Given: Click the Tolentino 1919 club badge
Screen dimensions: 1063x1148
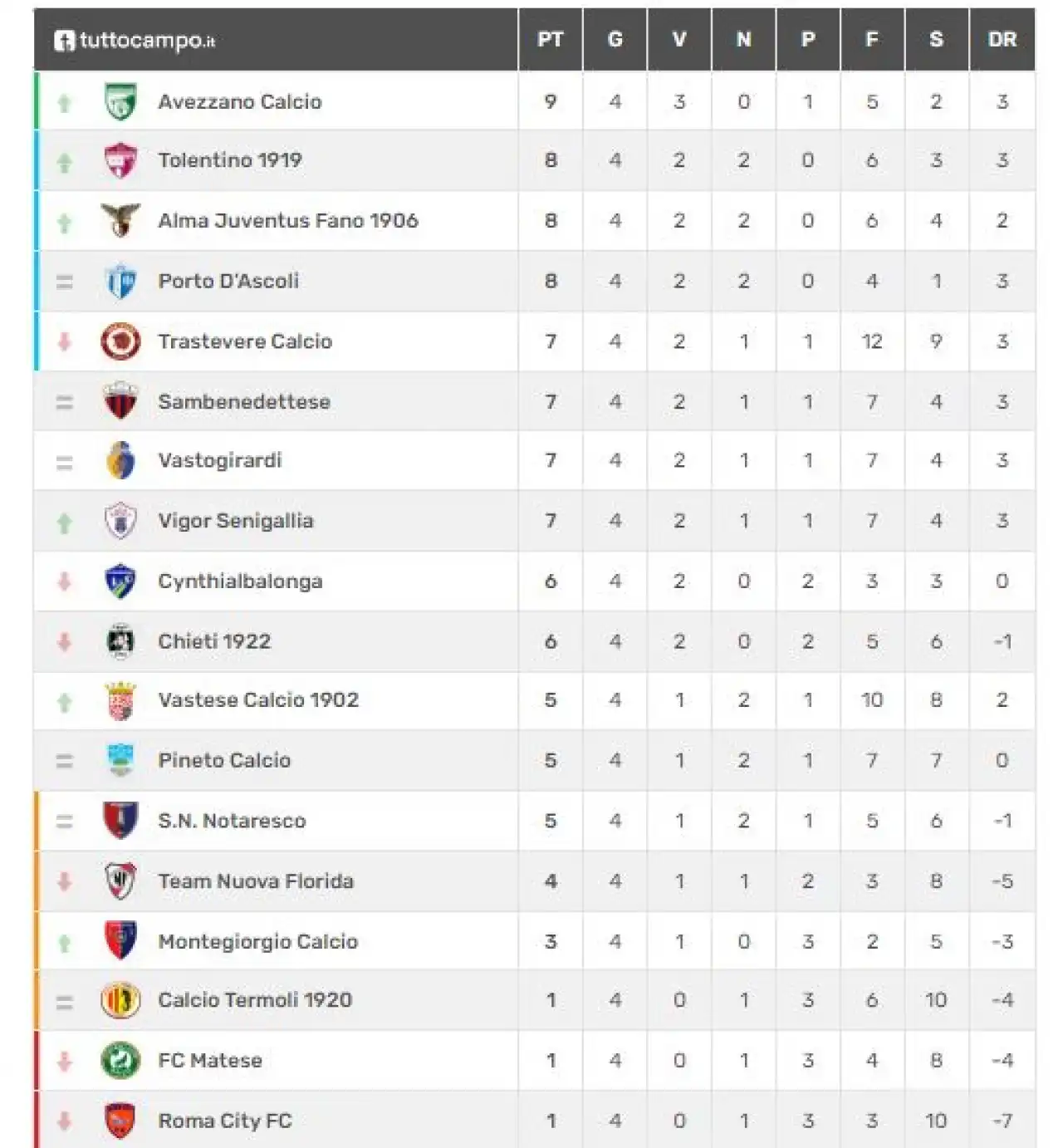Looking at the screenshot, I should coord(120,160).
